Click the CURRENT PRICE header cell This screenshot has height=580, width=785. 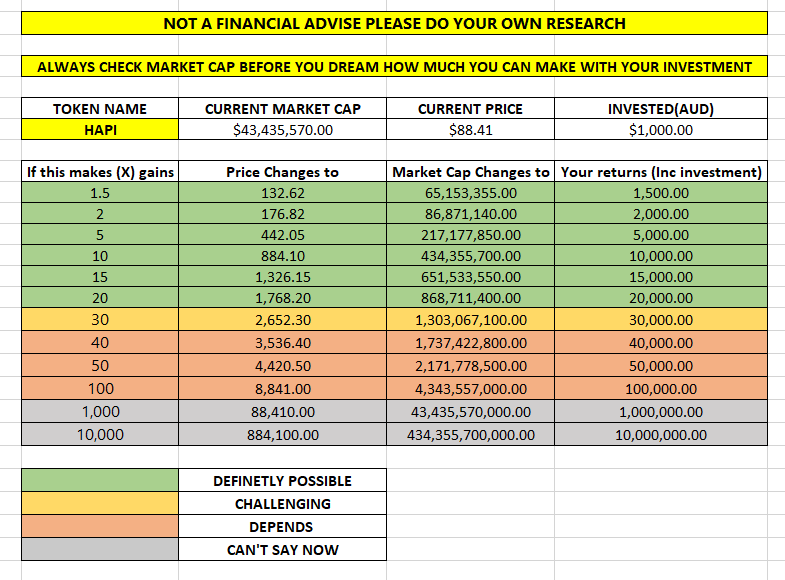pos(470,109)
